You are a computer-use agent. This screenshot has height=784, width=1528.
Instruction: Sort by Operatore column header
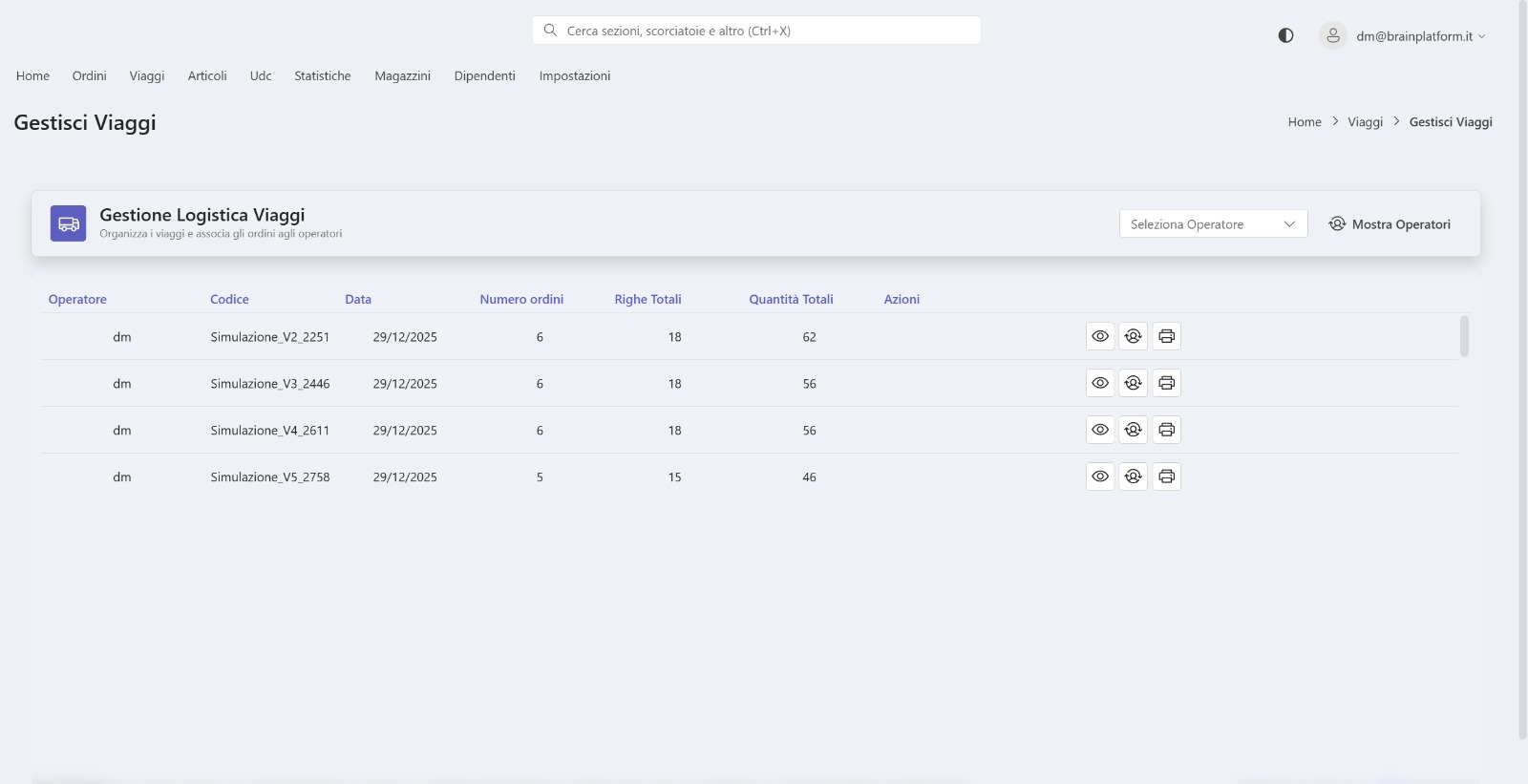point(77,299)
